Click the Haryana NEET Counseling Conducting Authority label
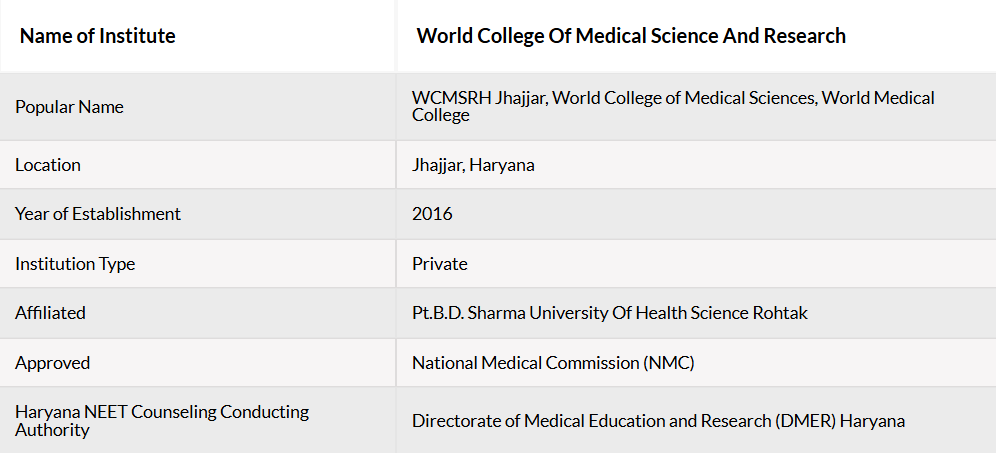The image size is (996, 453). tap(162, 421)
